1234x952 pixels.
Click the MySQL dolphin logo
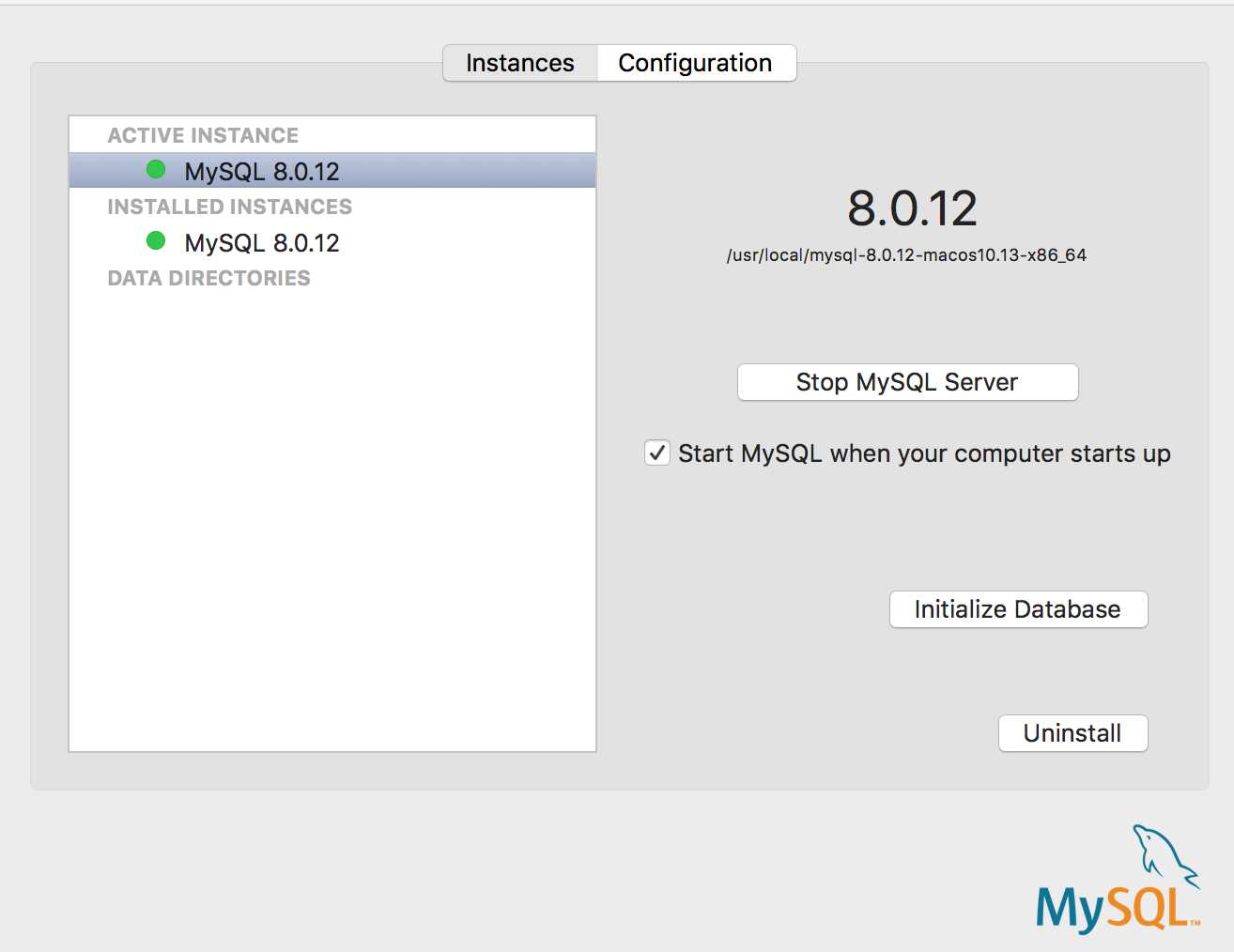(1118, 879)
